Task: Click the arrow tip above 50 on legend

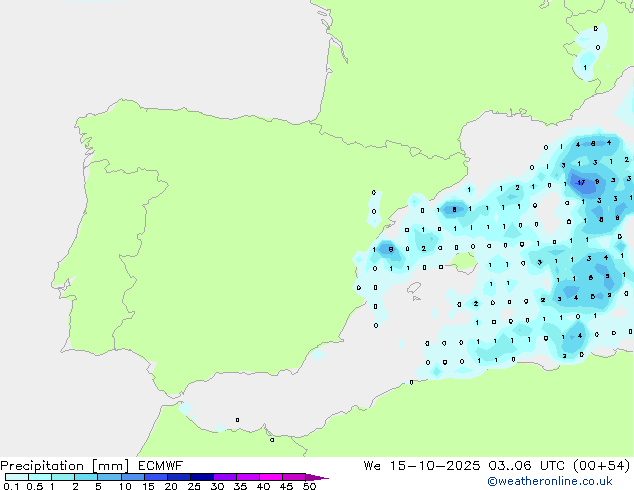Action: 317,477
